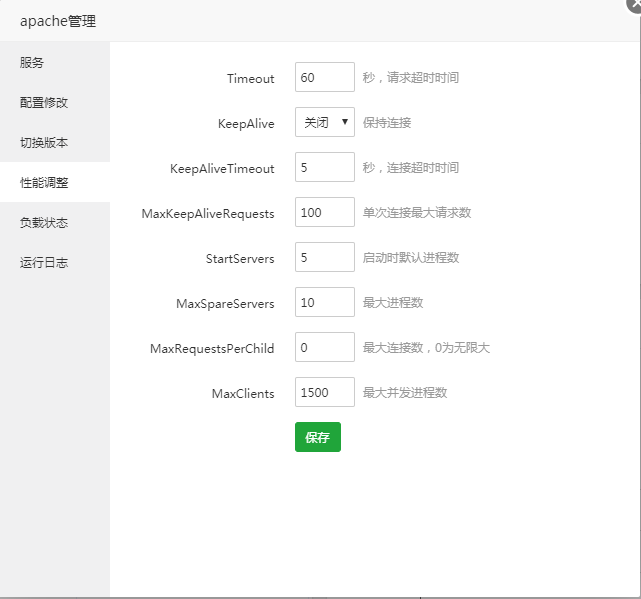The width and height of the screenshot is (641, 599).
Task: Expand the KeepAlive dropdown
Action: click(x=325, y=122)
